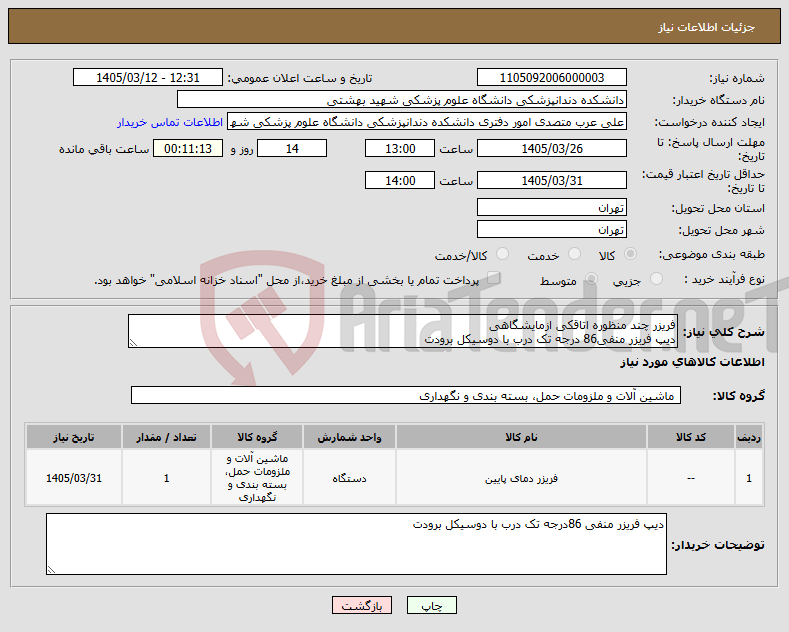Screen dimensions: 789x632
Task: Select the خدمت radio button
Action: (574, 254)
